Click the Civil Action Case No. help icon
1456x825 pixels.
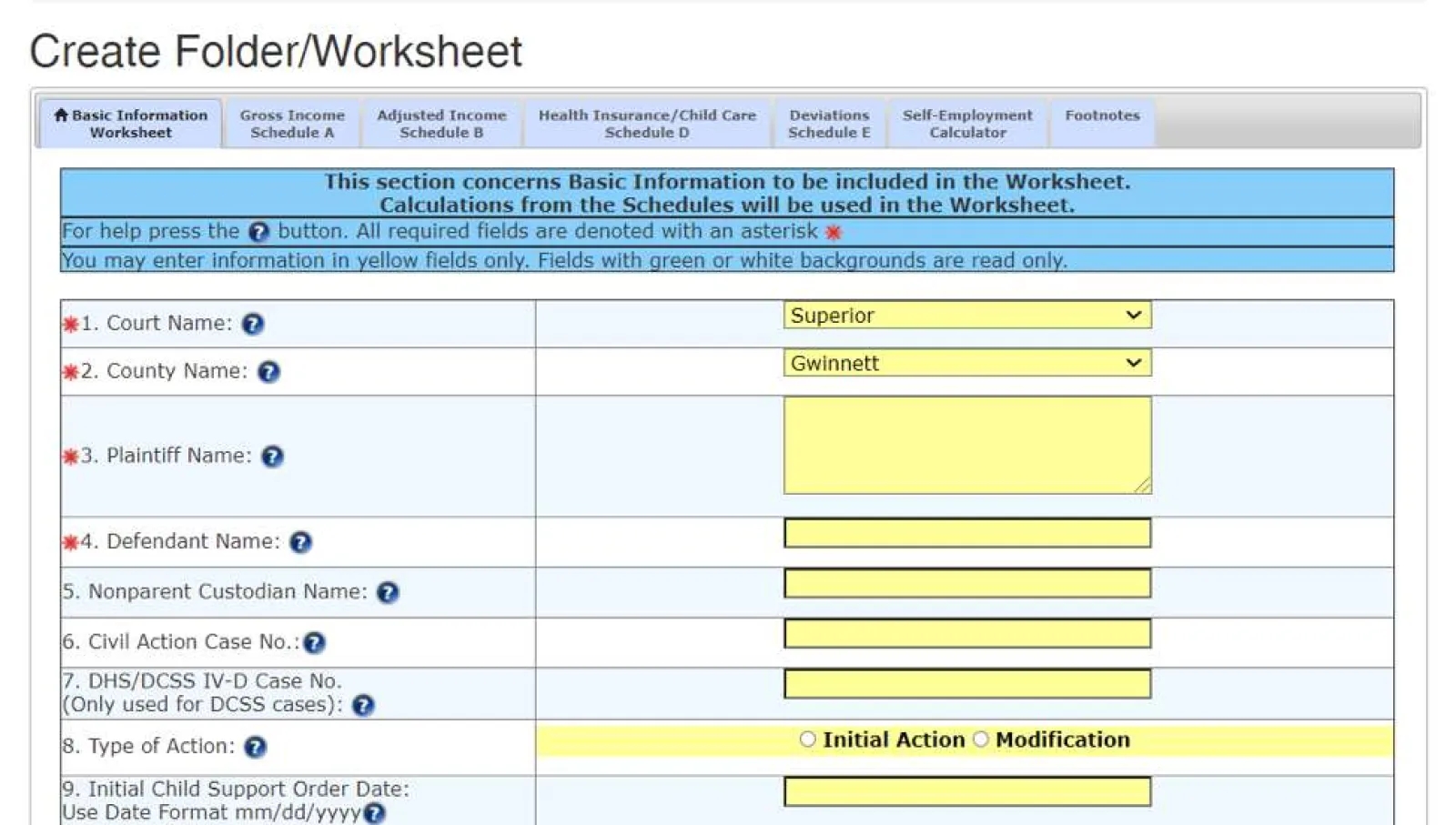click(314, 642)
